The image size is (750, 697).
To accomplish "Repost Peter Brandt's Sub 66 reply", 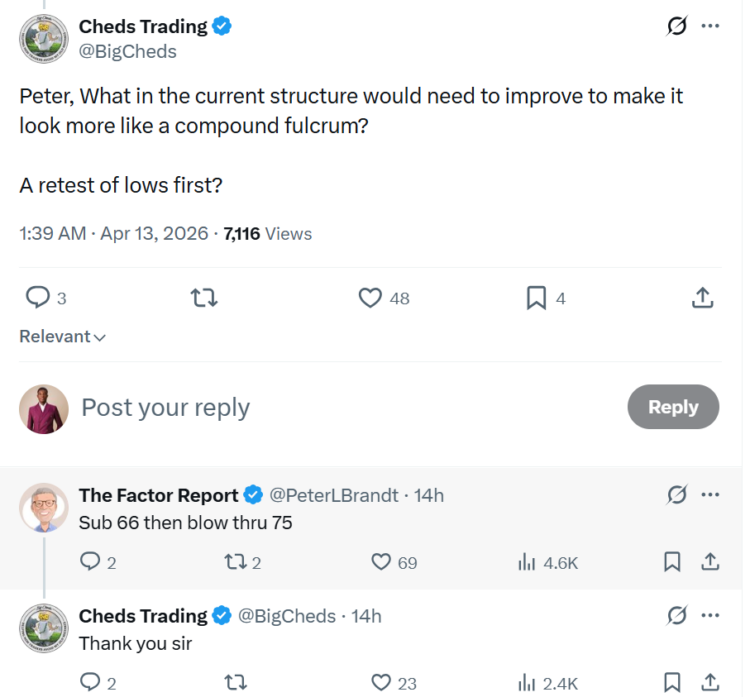I will click(236, 562).
